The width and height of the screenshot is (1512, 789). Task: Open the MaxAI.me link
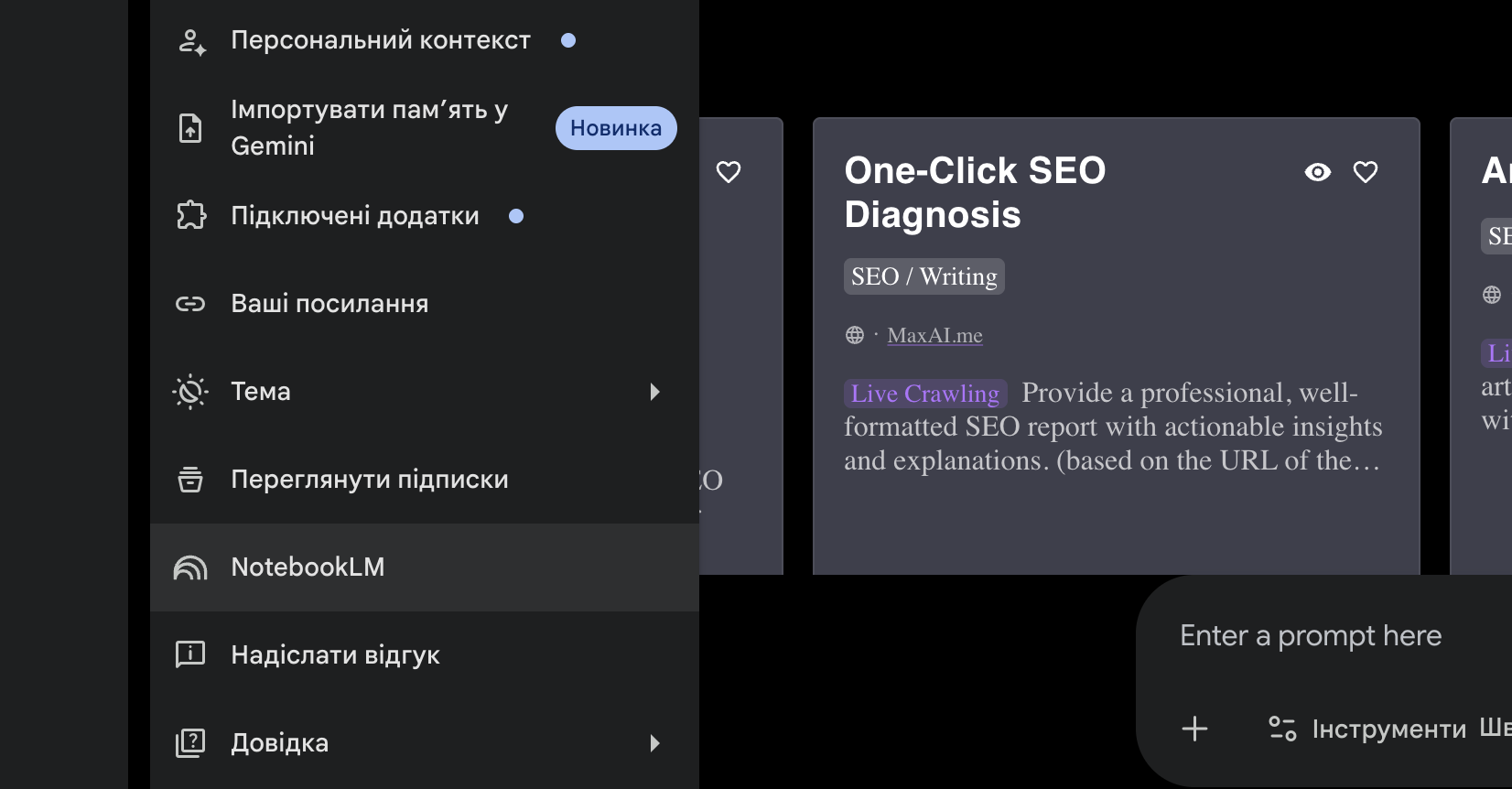coord(934,335)
